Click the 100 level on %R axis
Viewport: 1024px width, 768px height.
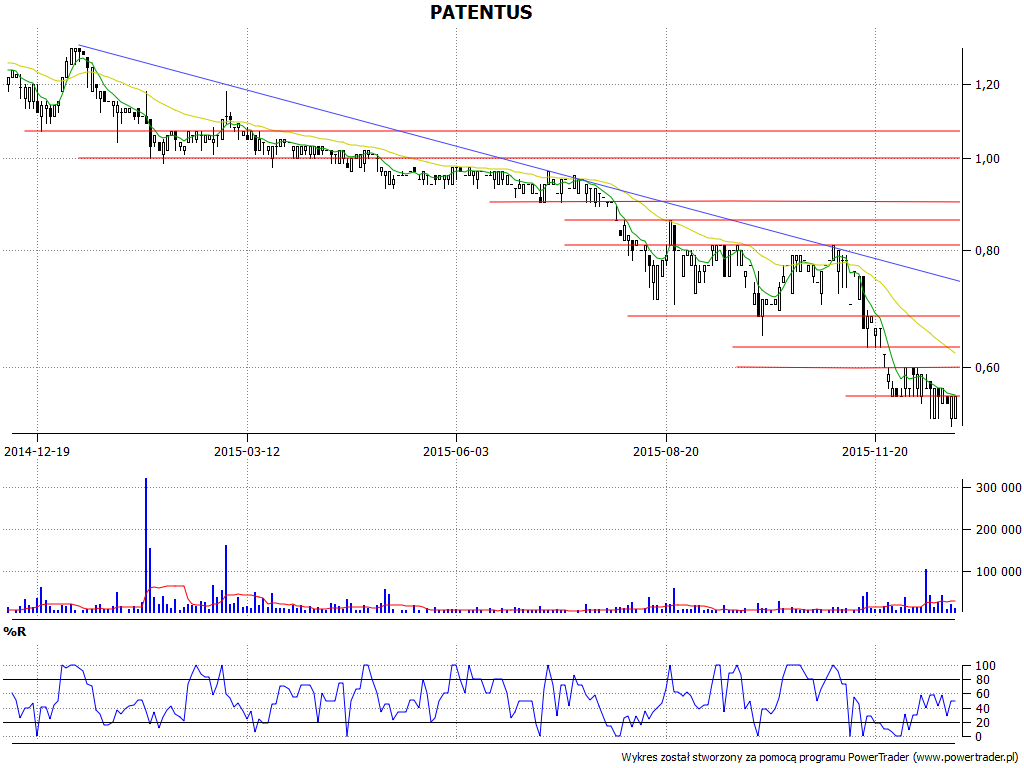tap(985, 666)
